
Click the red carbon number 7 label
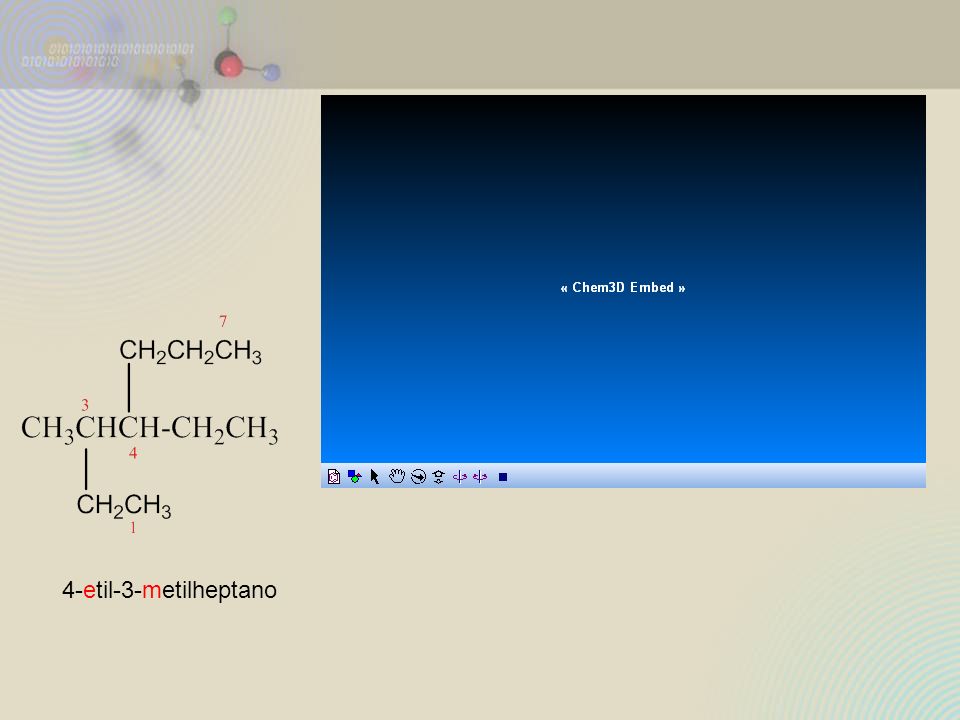tap(223, 321)
